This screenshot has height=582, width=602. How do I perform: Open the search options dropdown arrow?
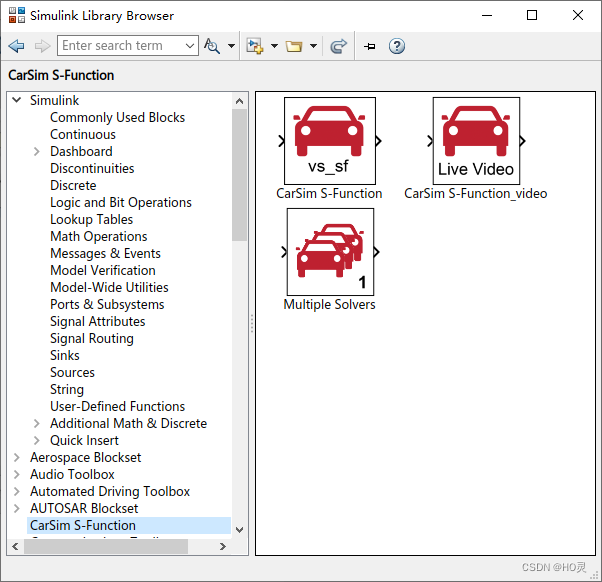click(x=231, y=46)
